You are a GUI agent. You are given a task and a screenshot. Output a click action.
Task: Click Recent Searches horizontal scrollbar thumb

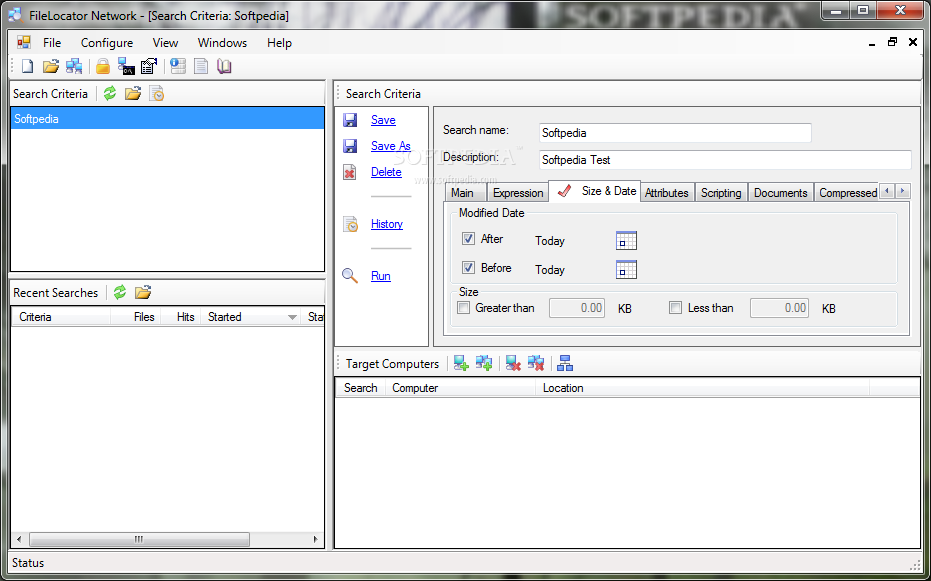(x=139, y=539)
